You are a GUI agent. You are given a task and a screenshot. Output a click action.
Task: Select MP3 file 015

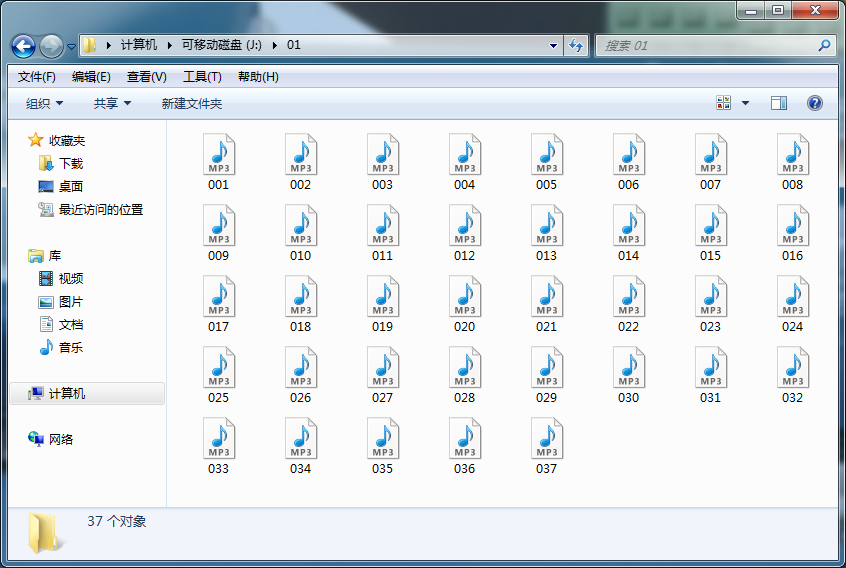click(711, 233)
